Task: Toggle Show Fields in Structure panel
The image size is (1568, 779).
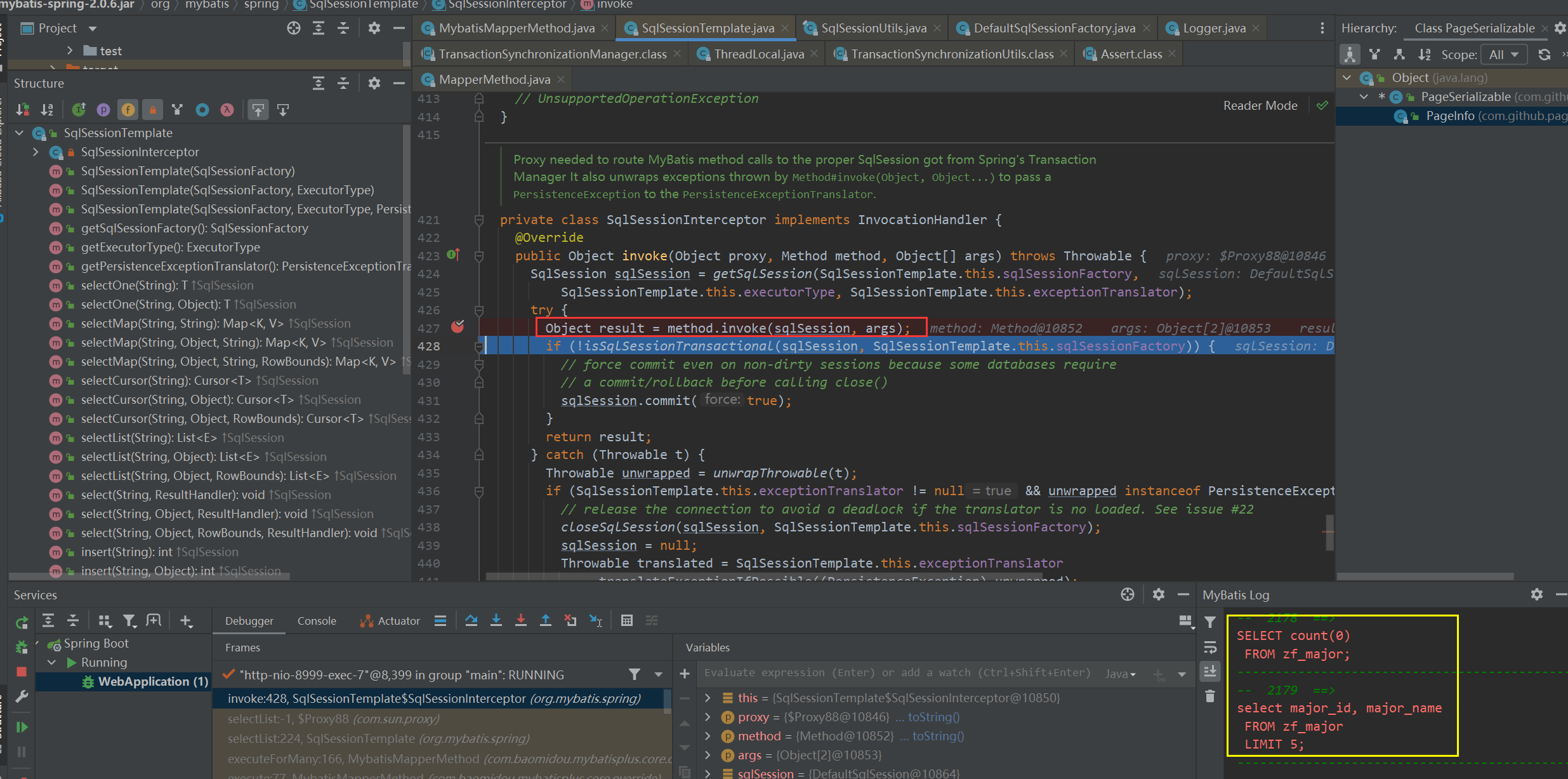Action: (x=128, y=110)
